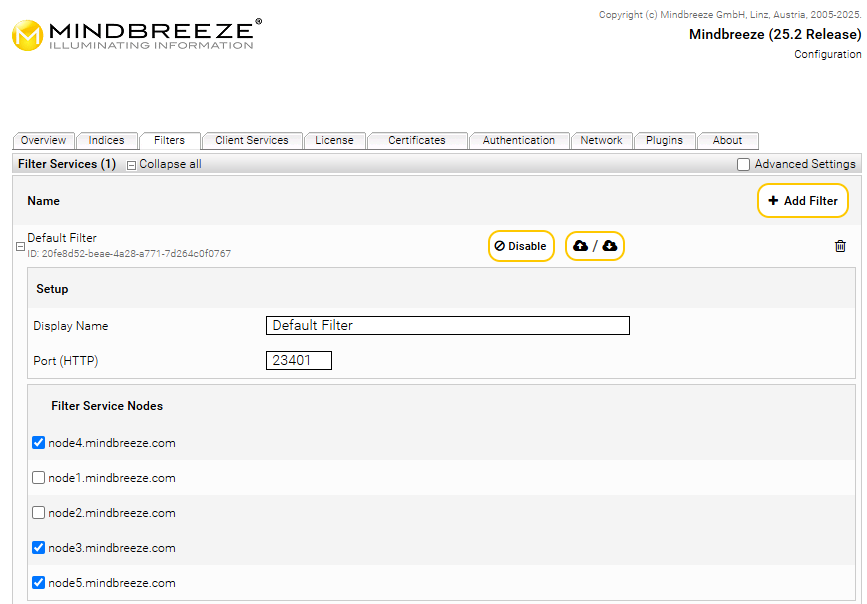Image resolution: width=867 pixels, height=604 pixels.
Task: Uncheck node4.mindbreeze.com
Action: (38, 442)
